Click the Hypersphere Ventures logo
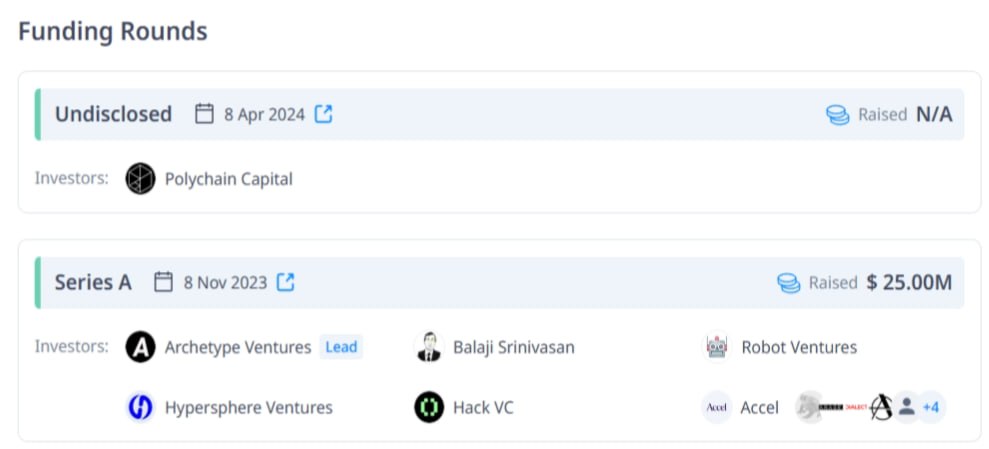Viewport: 989px width, 449px height. pyautogui.click(x=140, y=407)
